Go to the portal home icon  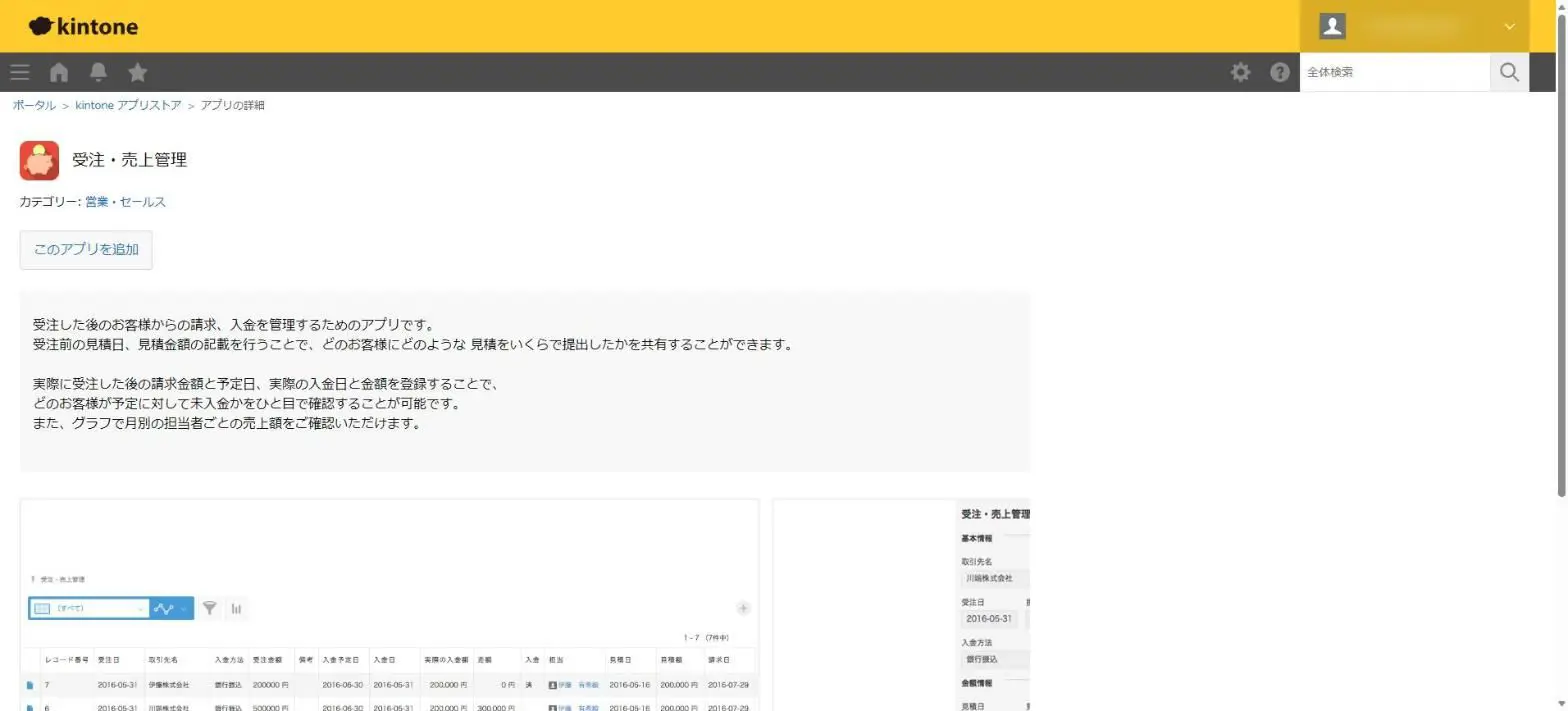coord(59,72)
